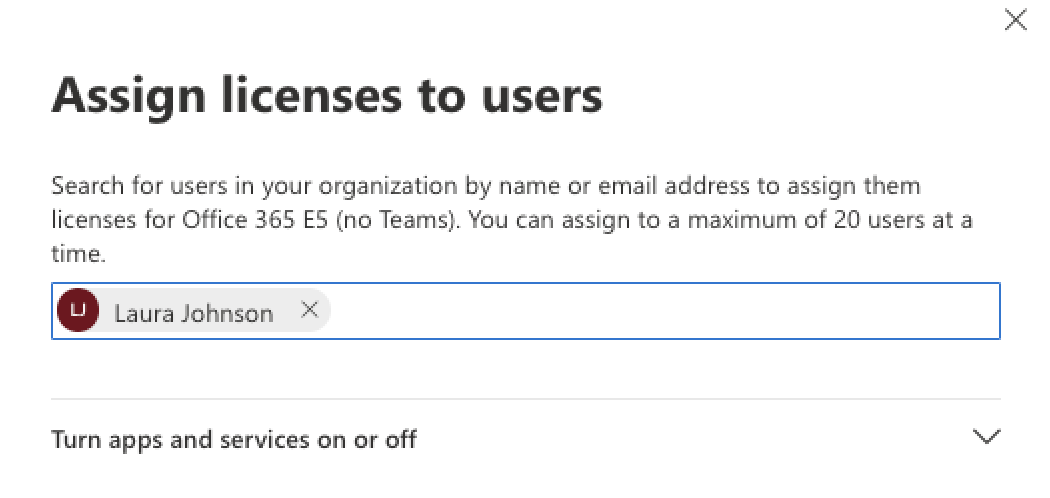1050x498 pixels.
Task: Remove Laura Johnson from the selection
Action: (x=309, y=310)
